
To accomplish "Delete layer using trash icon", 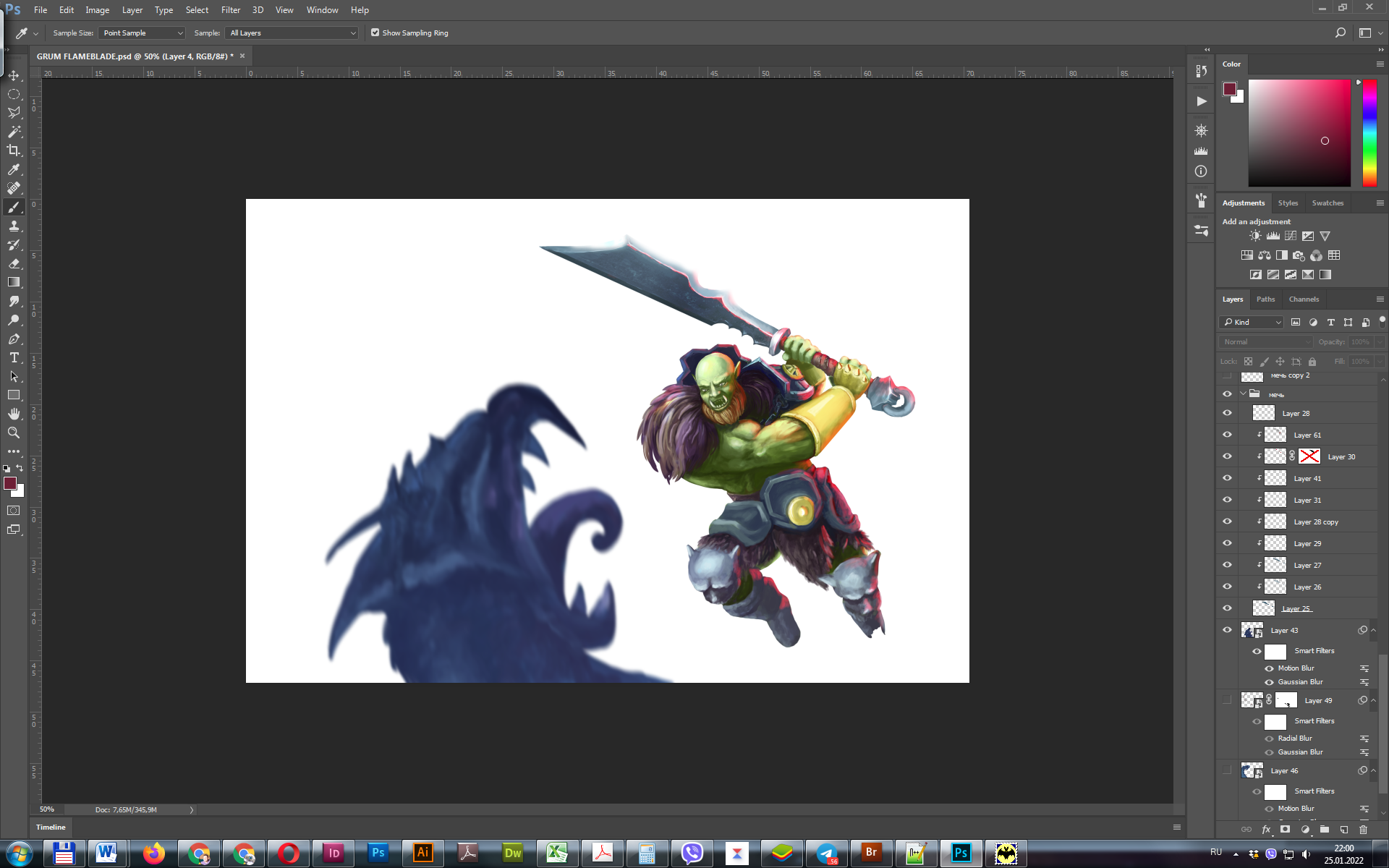I will 1363,830.
